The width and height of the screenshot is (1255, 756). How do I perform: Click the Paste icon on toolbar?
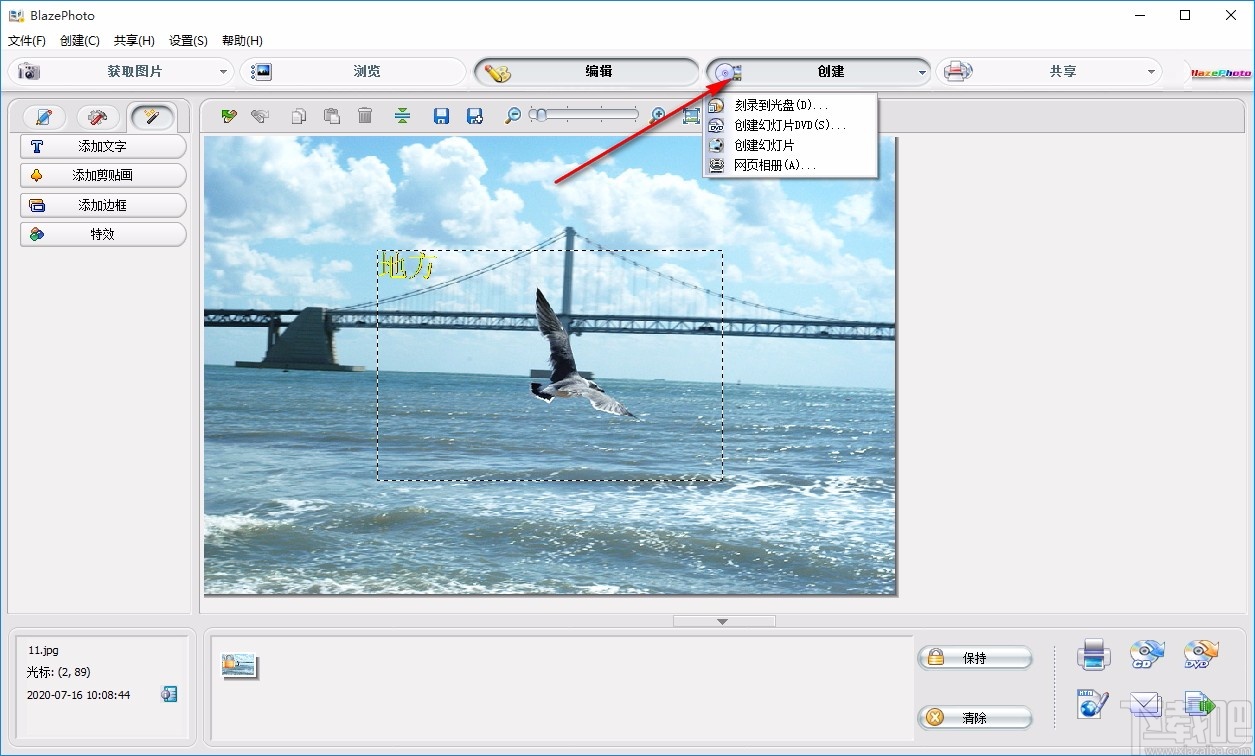tap(331, 116)
